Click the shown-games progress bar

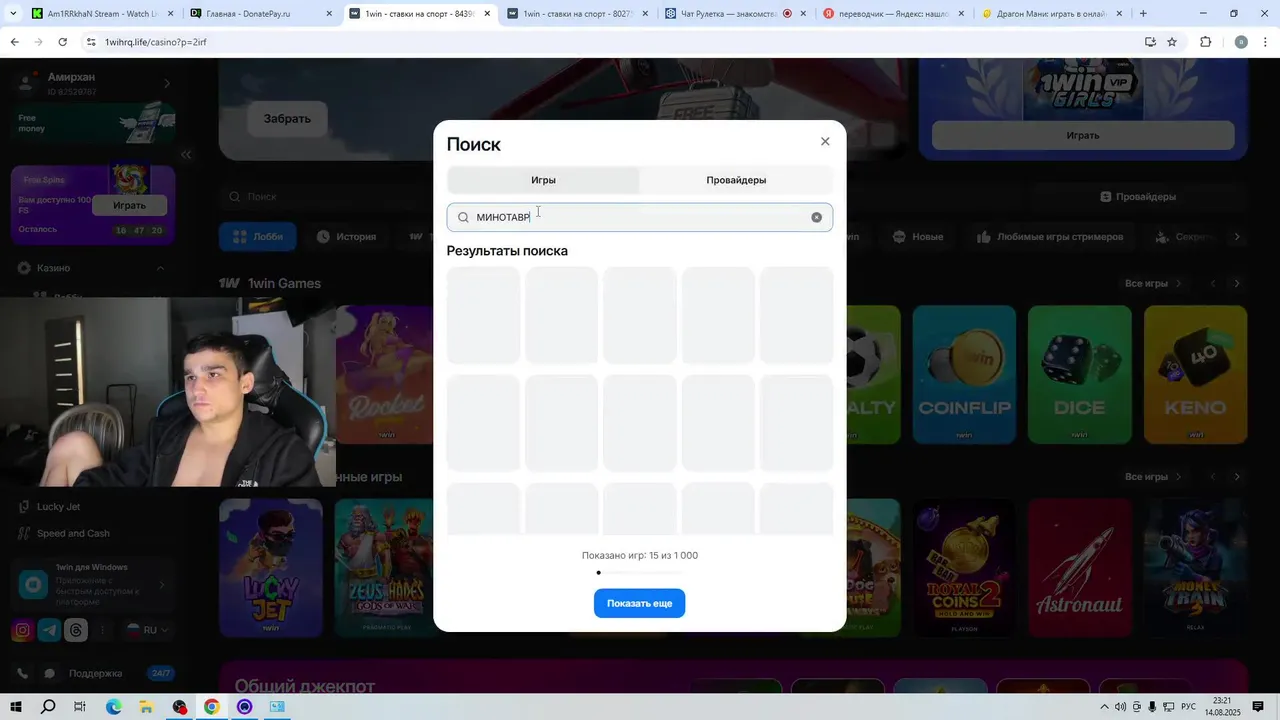(640, 573)
